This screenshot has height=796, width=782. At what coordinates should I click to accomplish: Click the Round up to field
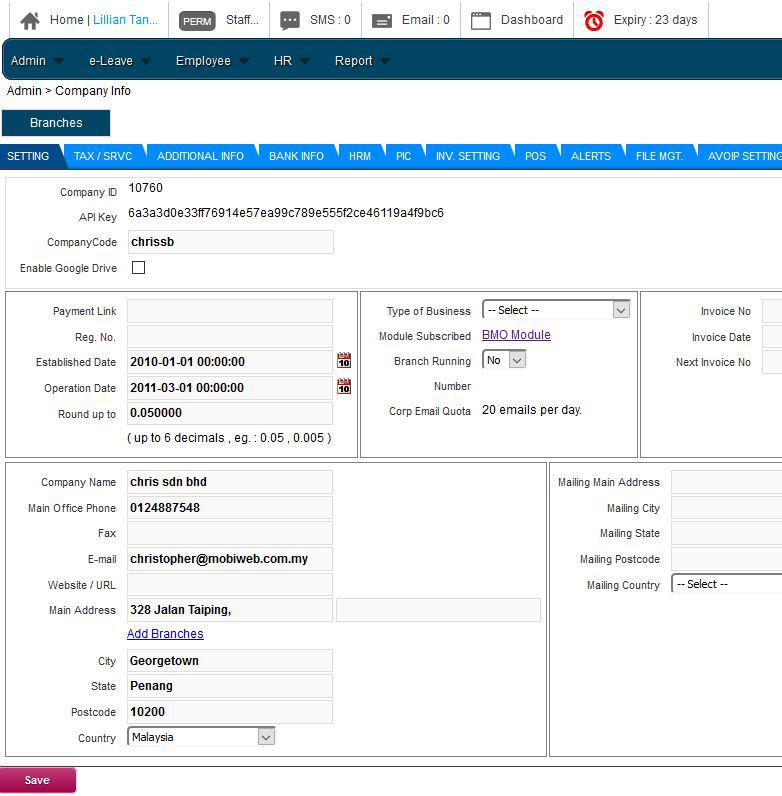coord(230,413)
